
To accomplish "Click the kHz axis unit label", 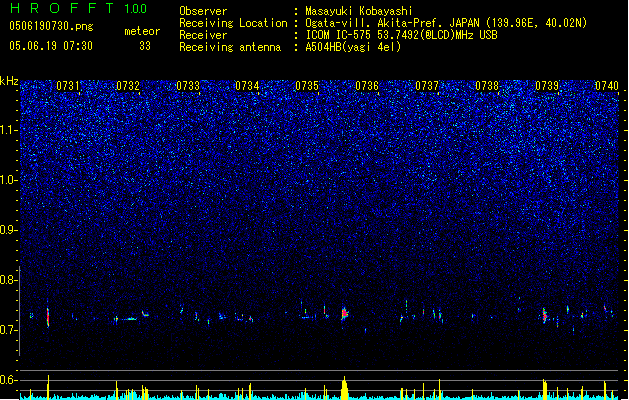I will point(9,81).
